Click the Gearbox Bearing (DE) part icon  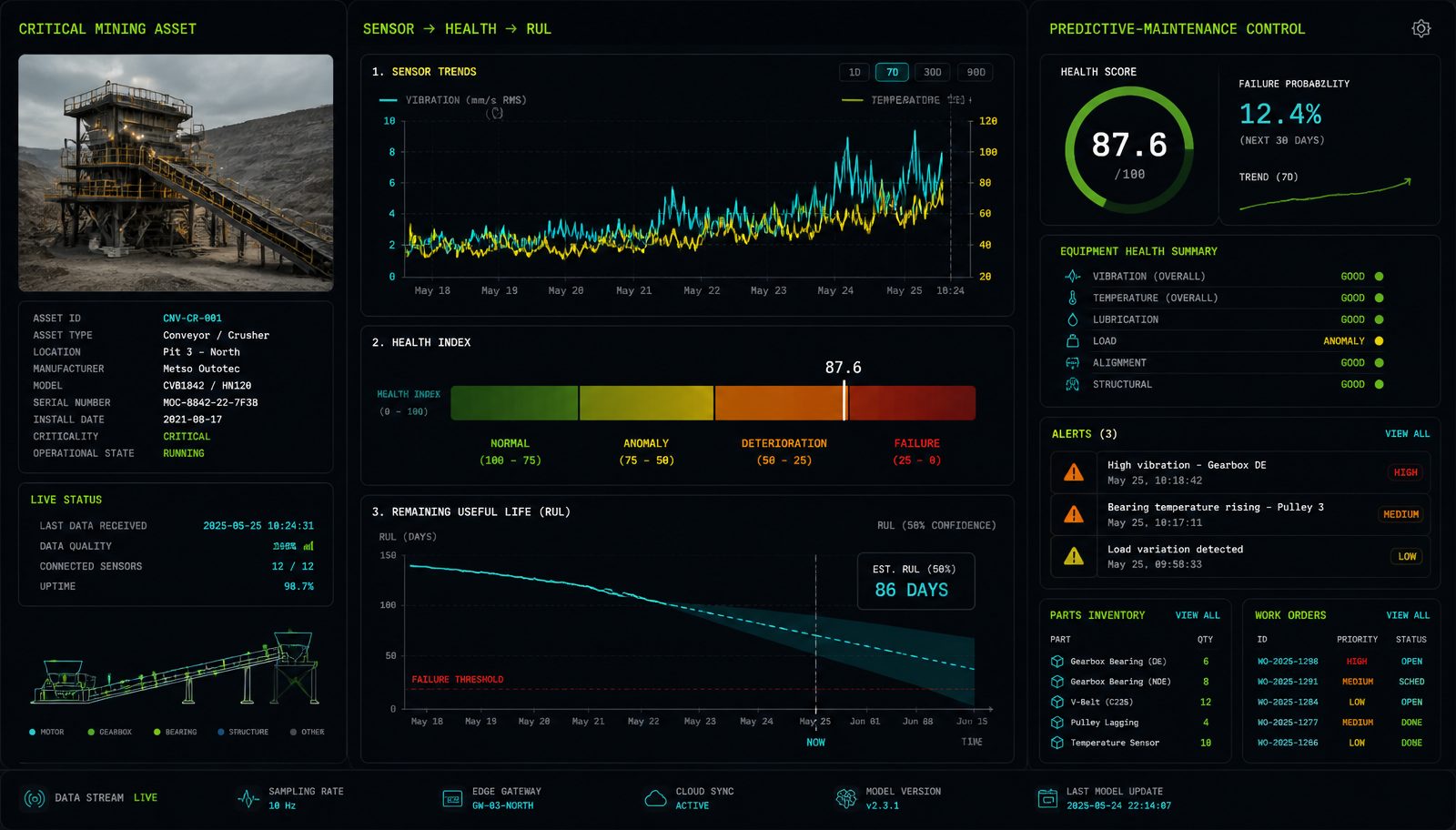click(1057, 662)
